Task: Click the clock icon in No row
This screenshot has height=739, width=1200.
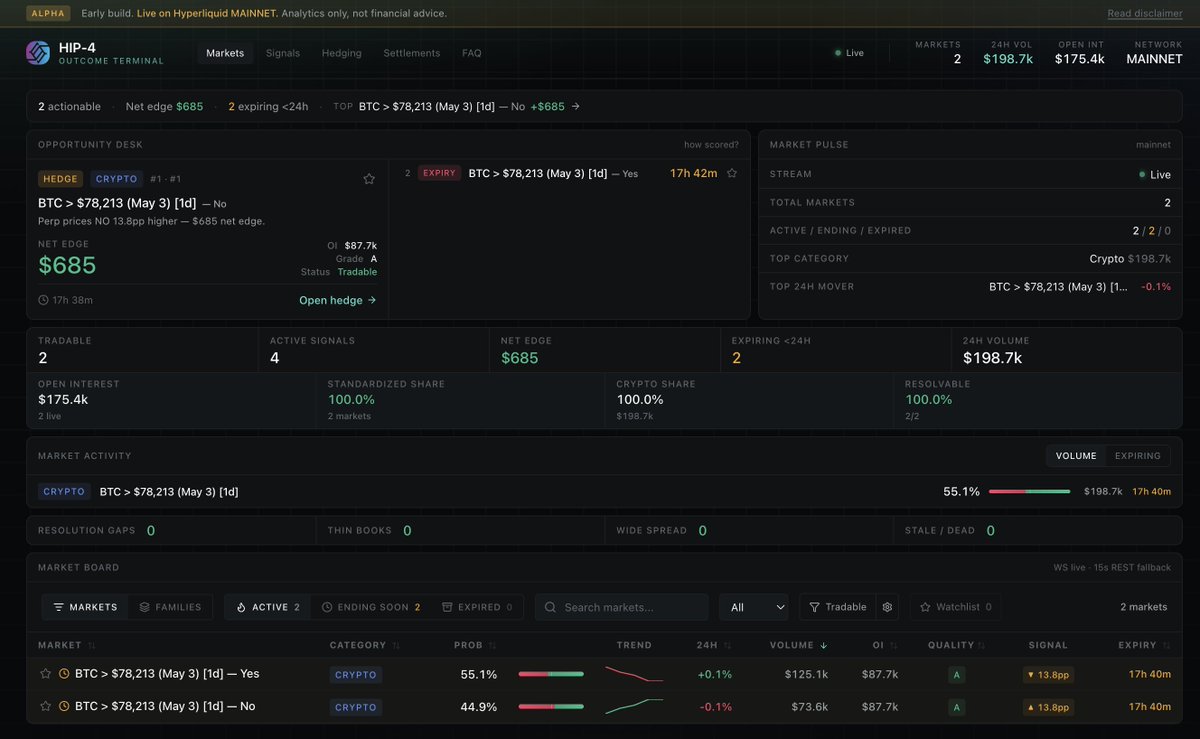Action: pyautogui.click(x=64, y=706)
